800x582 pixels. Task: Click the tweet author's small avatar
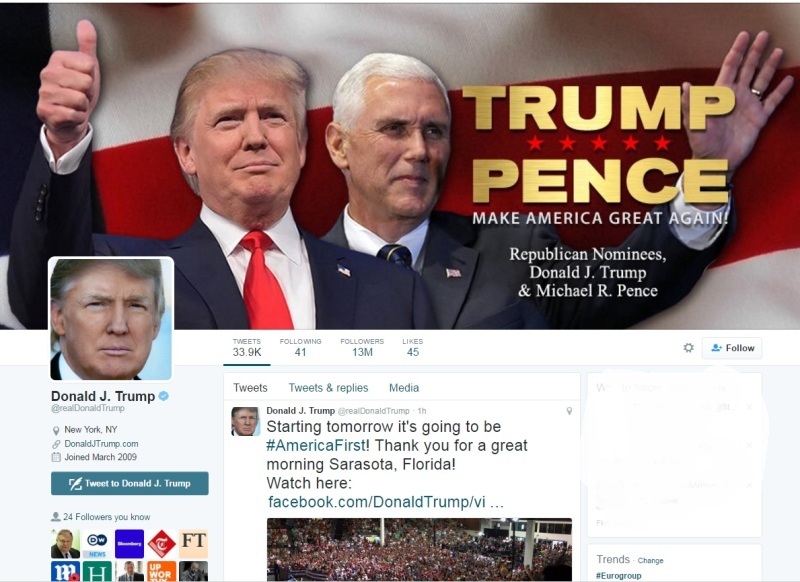point(245,421)
